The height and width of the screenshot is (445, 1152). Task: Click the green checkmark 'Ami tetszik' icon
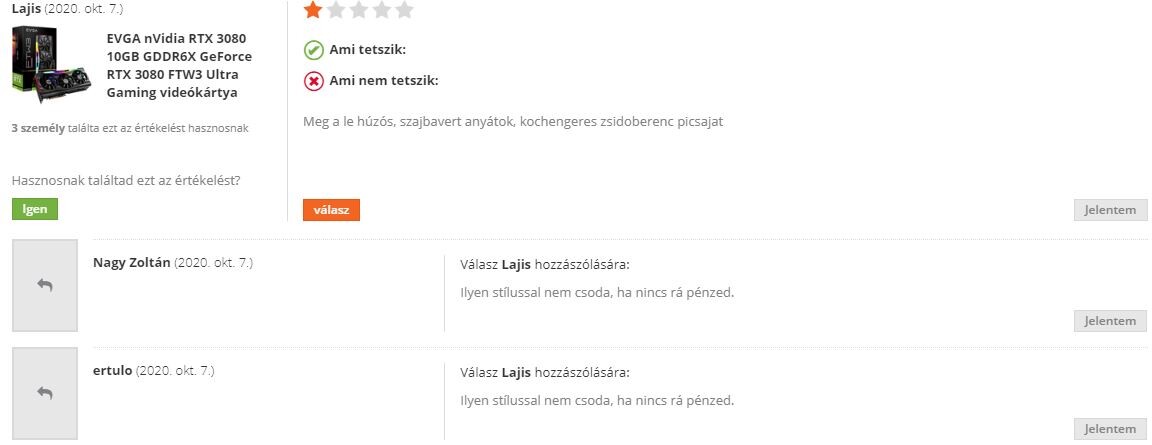[x=314, y=51]
